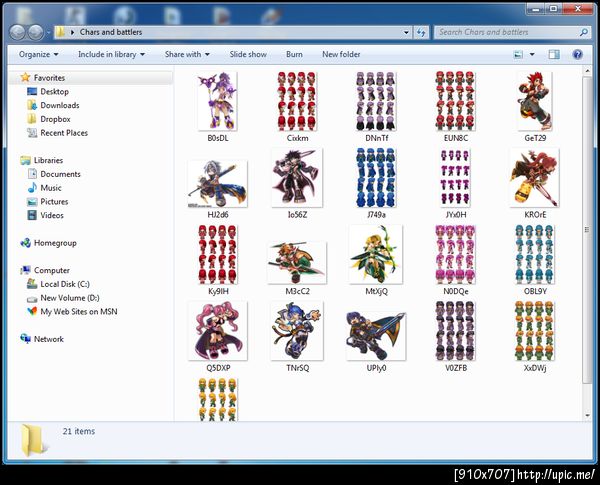Click the scrollbar up arrow

tap(587, 71)
